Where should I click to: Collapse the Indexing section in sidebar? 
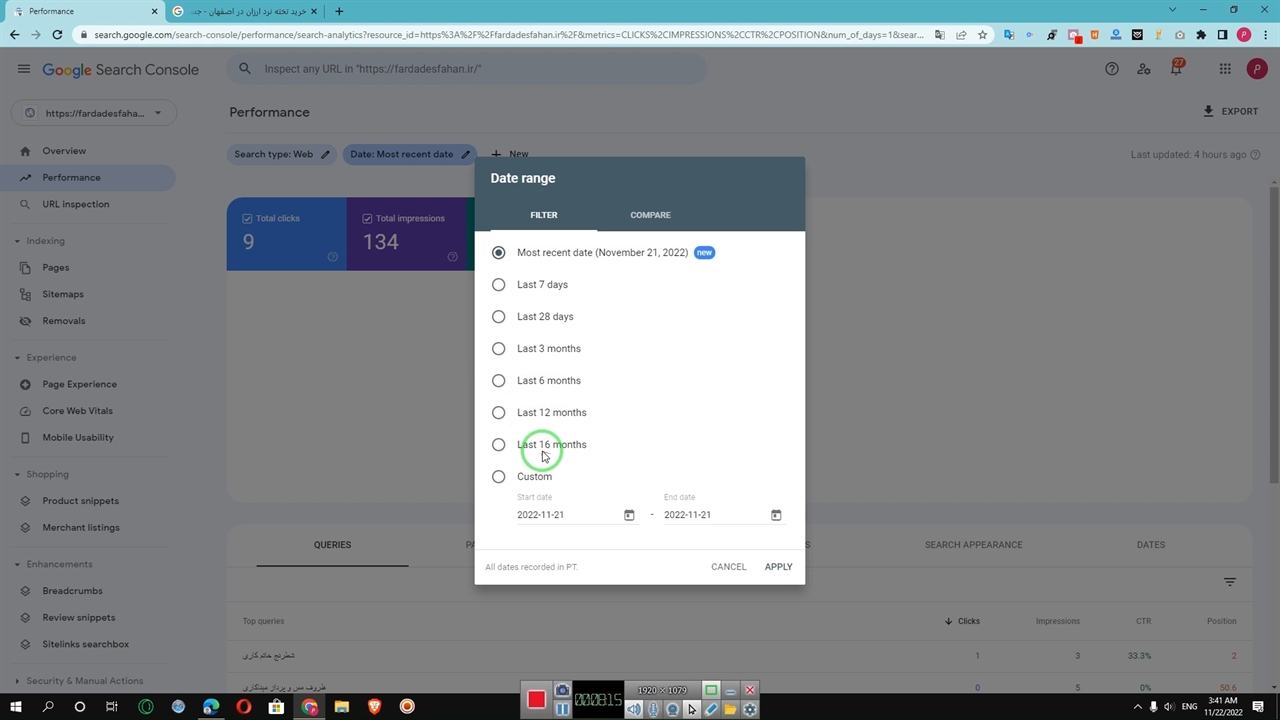pos(17,241)
